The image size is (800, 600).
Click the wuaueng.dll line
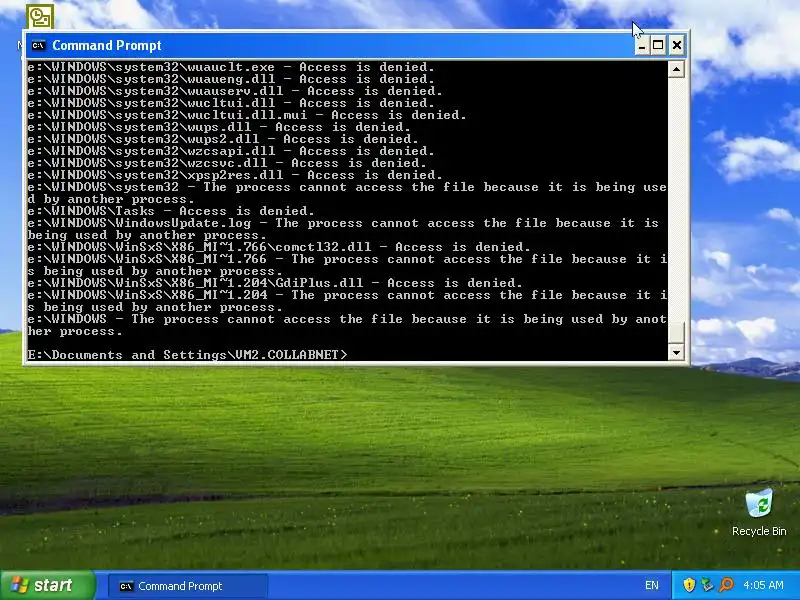[231, 79]
